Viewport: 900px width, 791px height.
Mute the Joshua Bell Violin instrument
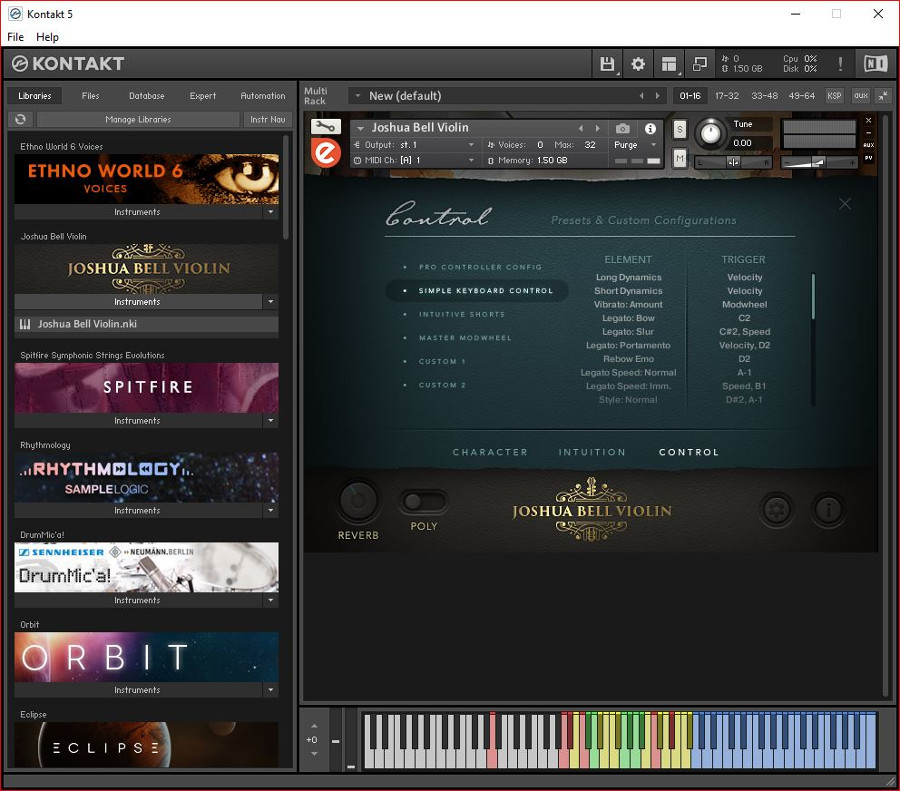click(680, 157)
